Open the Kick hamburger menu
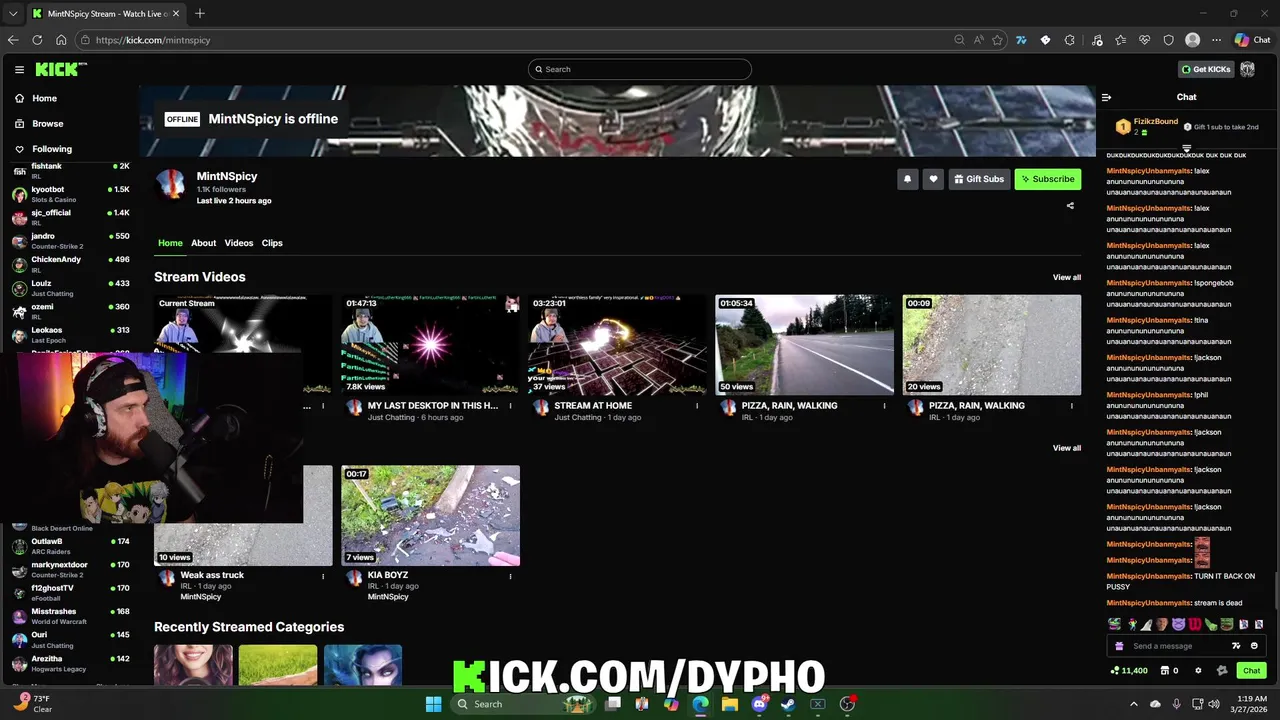The width and height of the screenshot is (1280, 720). (x=19, y=69)
